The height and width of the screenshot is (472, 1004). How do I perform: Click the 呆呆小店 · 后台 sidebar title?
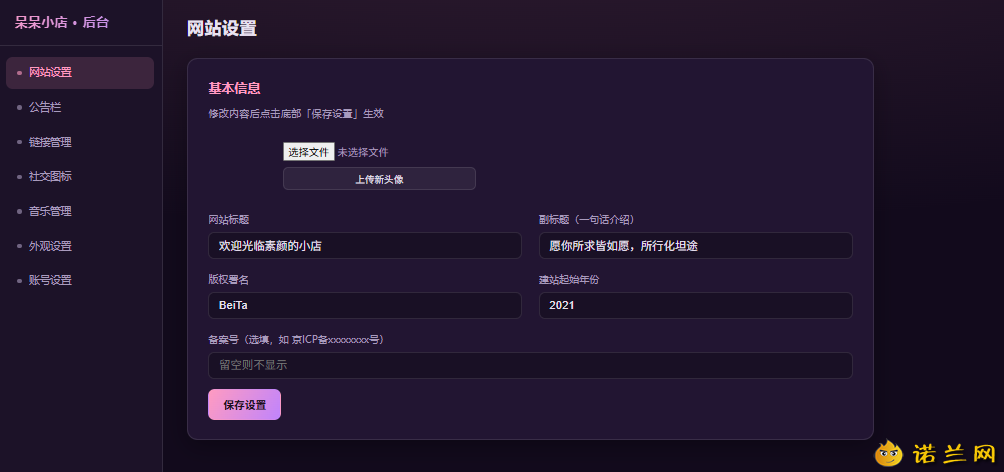pyautogui.click(x=61, y=22)
